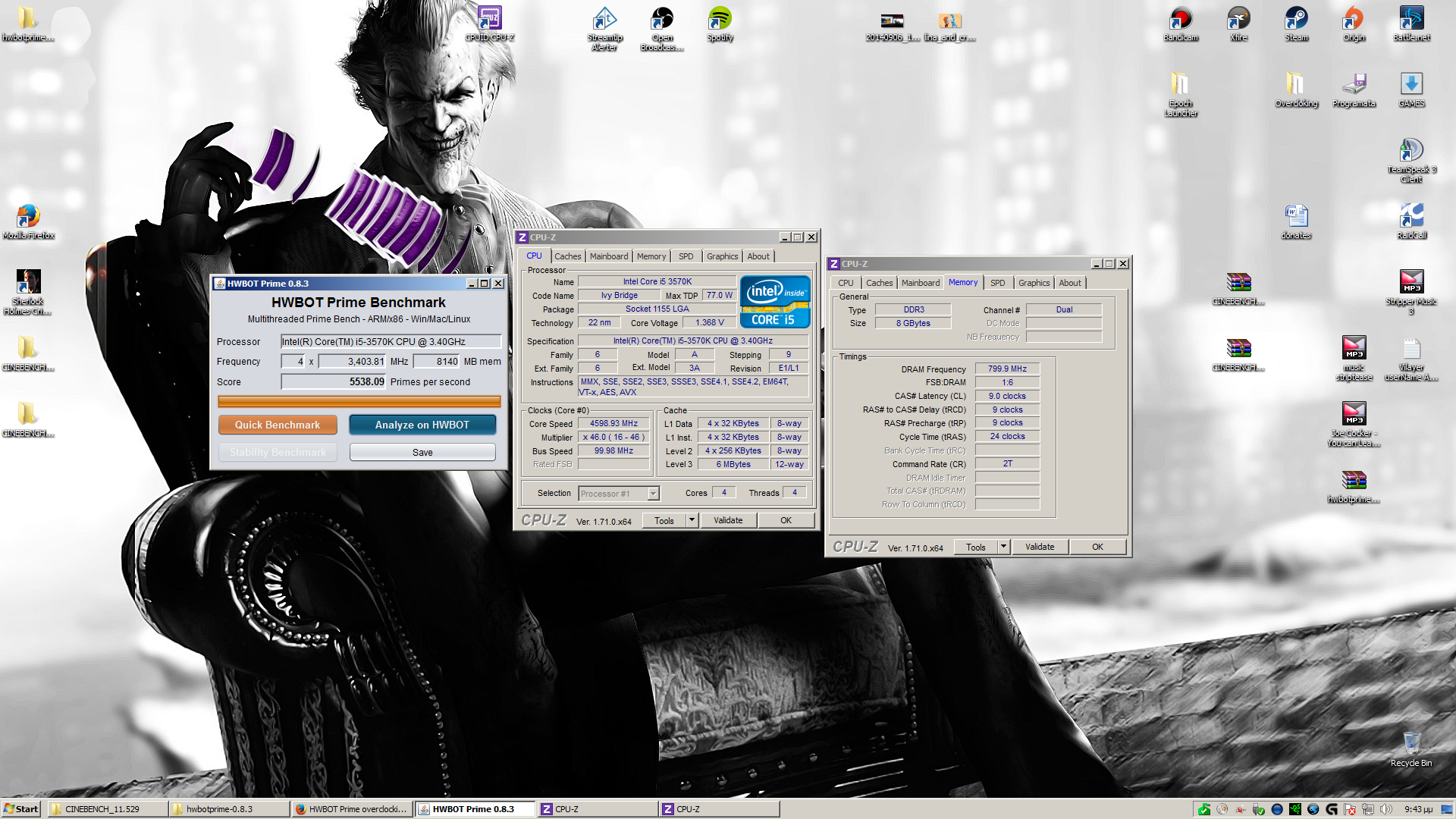
Task: Open the Overcloking folder on desktop
Action: (1296, 89)
